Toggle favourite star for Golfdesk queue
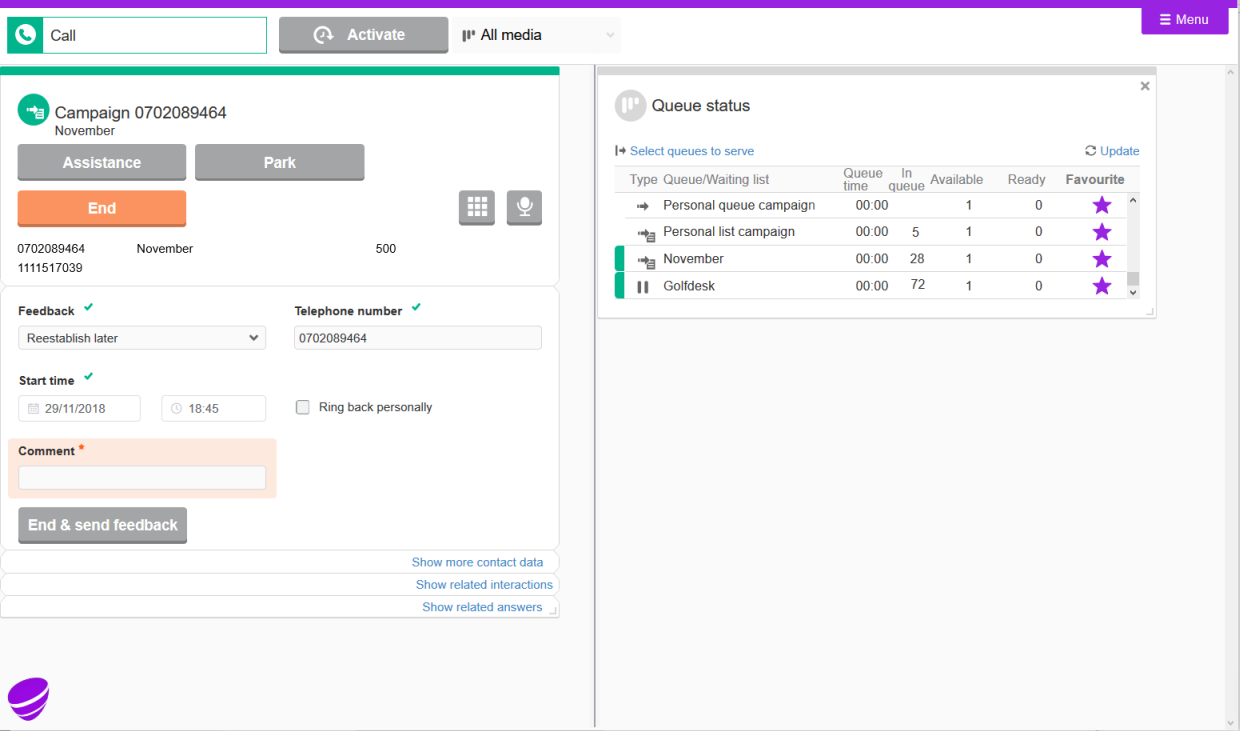 point(1101,286)
